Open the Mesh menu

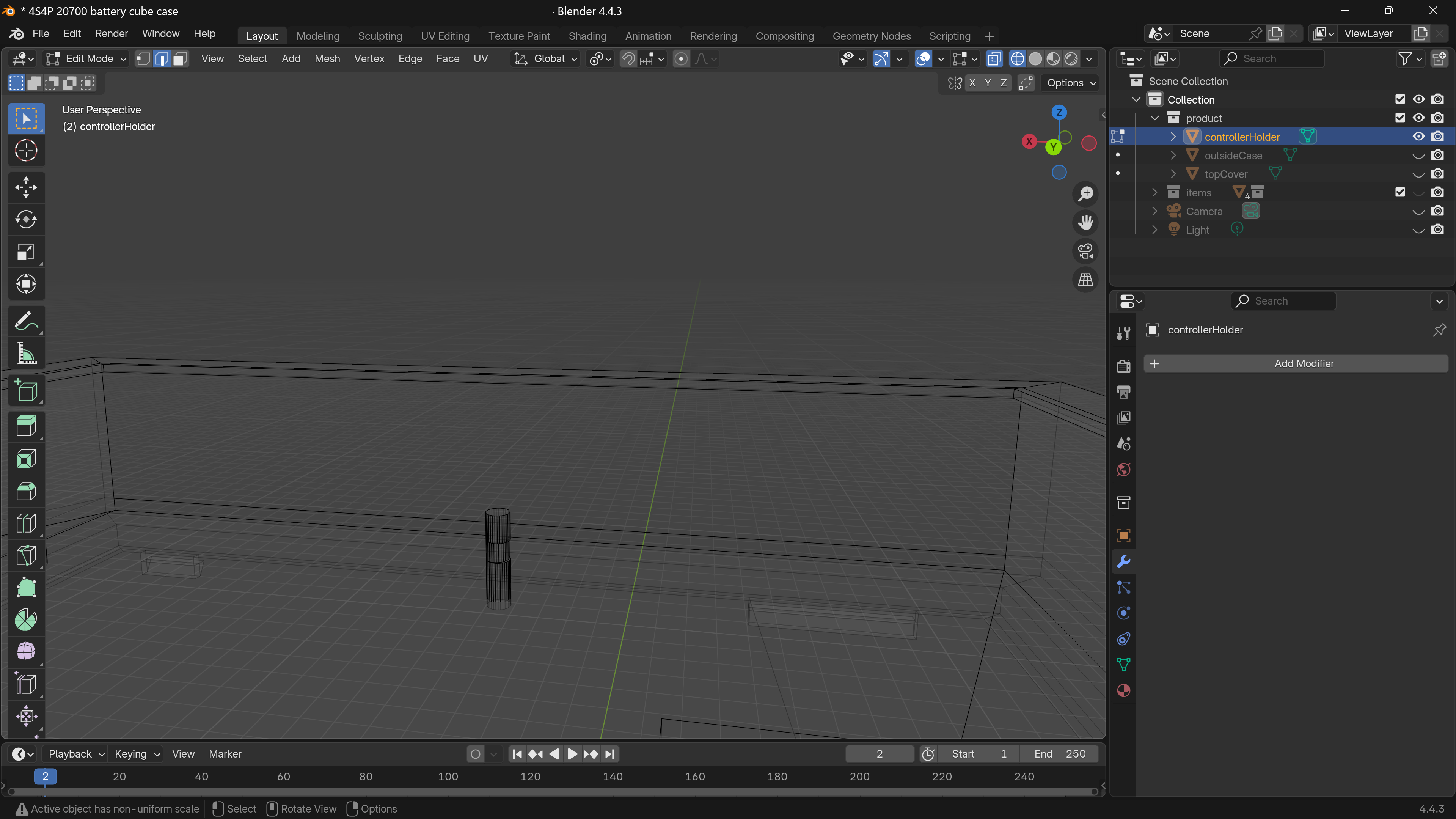(327, 59)
